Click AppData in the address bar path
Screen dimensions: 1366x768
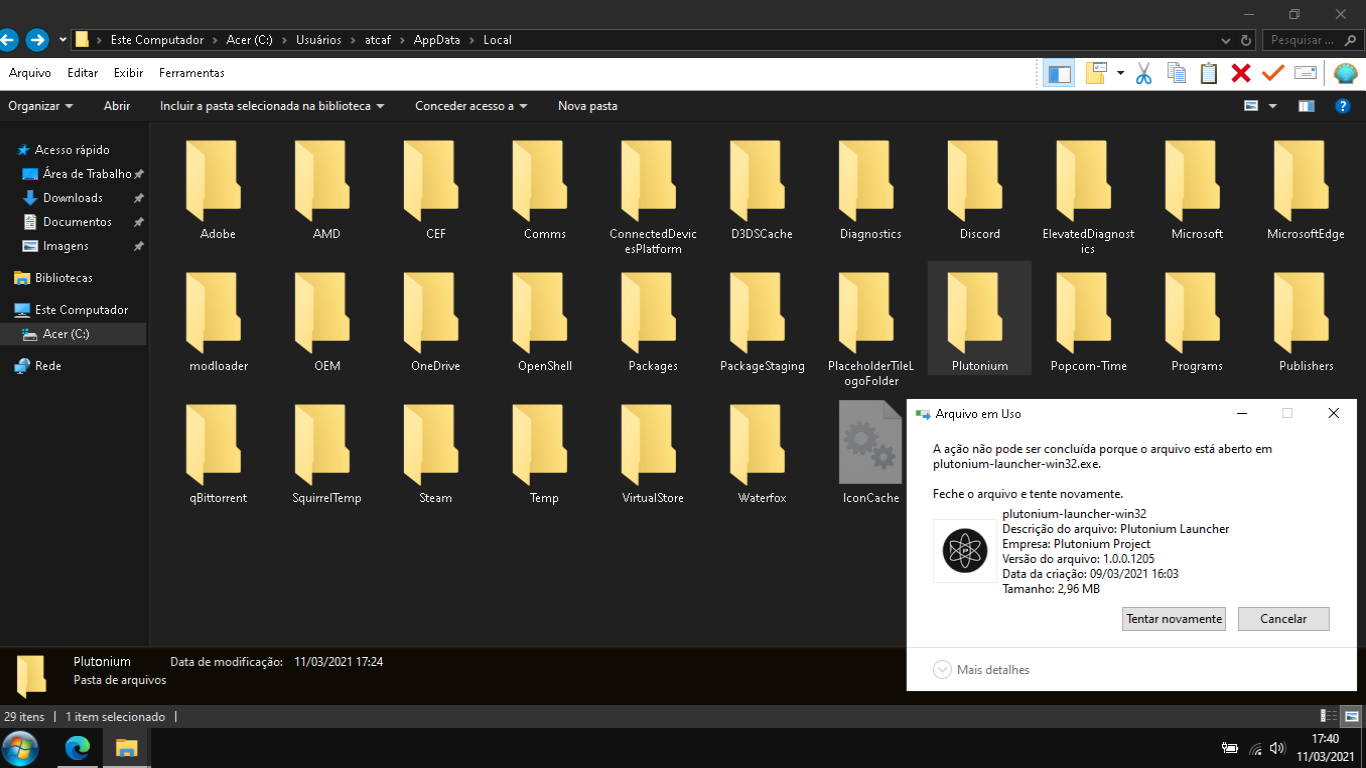pos(437,40)
